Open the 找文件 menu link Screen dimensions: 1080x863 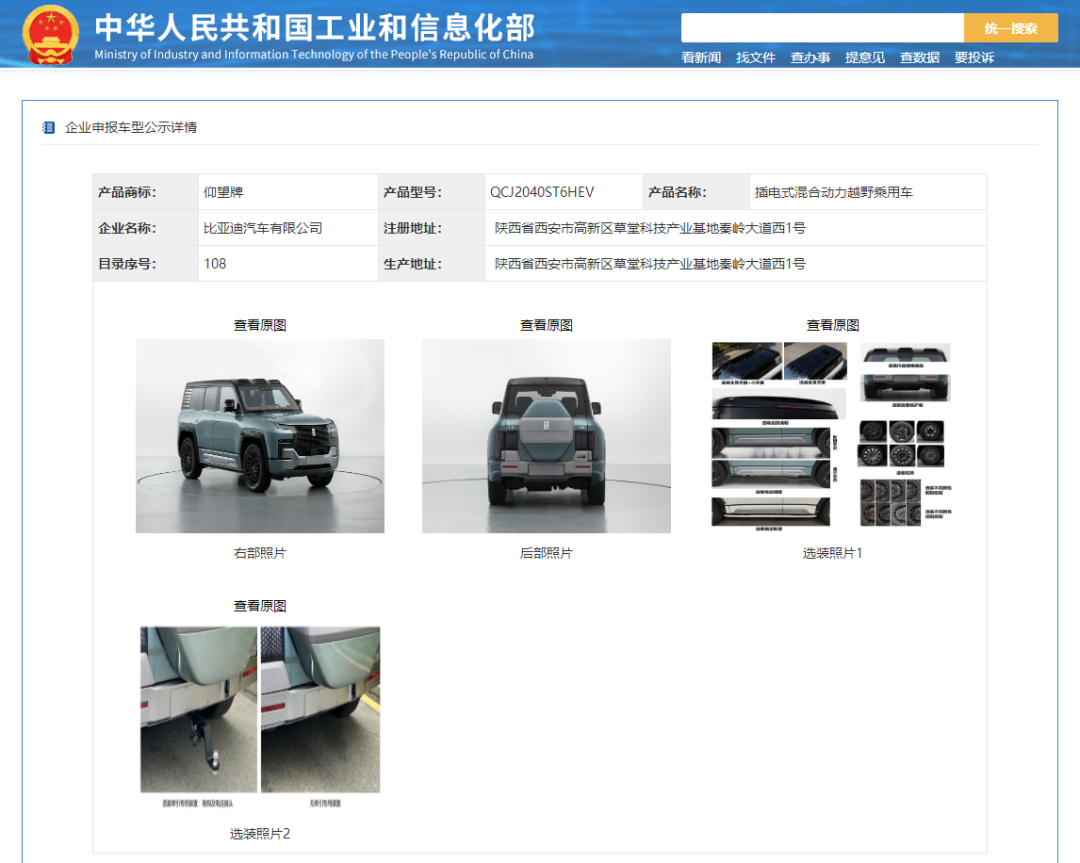[x=756, y=58]
